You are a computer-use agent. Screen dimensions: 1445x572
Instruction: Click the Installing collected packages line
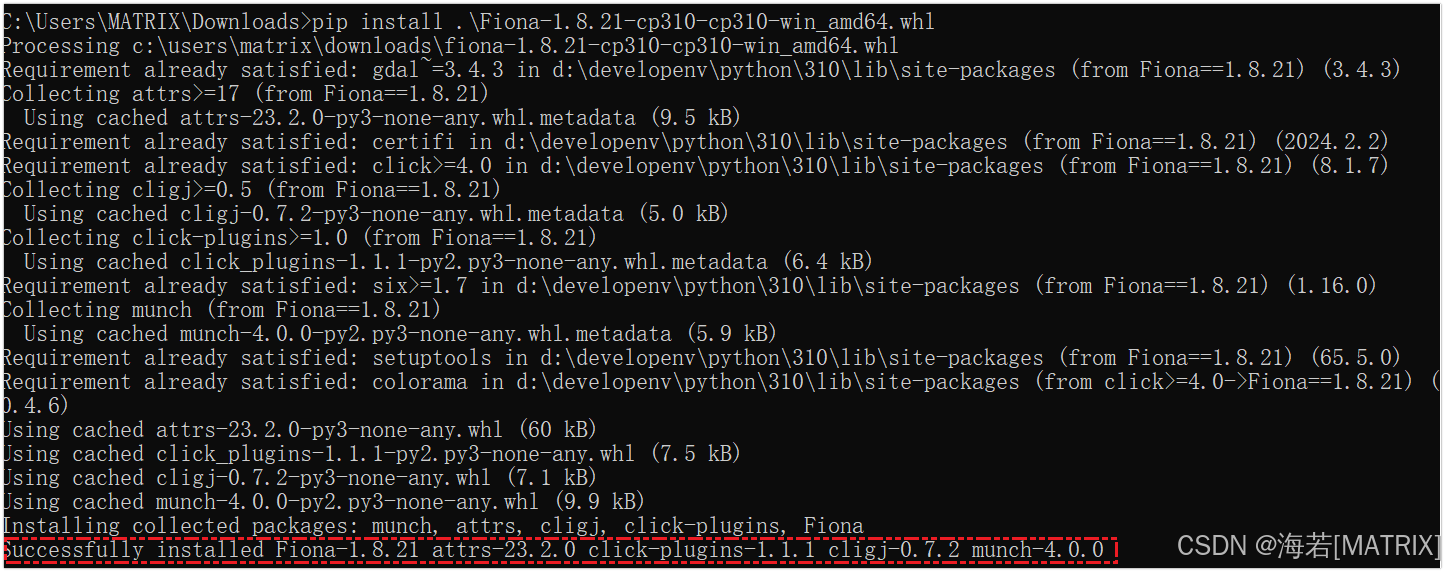pyautogui.click(x=432, y=526)
